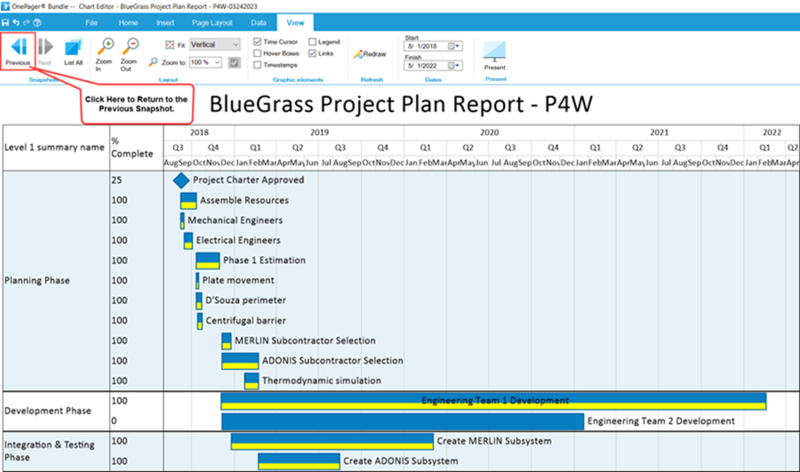
Task: Select the Project Charter Approved milestone diamond
Action: click(x=181, y=180)
